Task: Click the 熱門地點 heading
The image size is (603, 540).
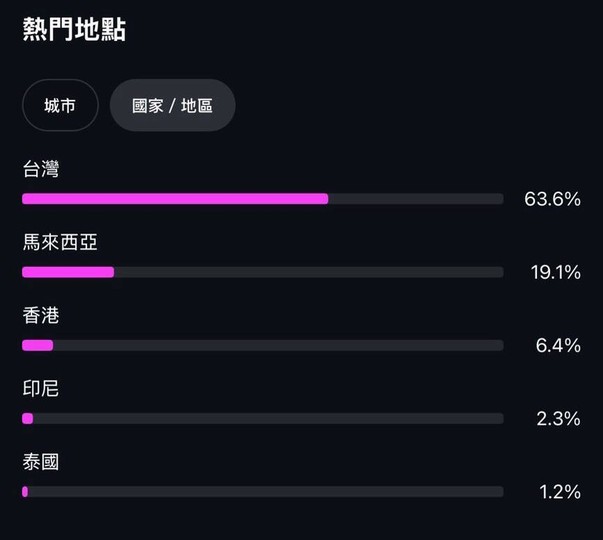Action: pos(74,30)
